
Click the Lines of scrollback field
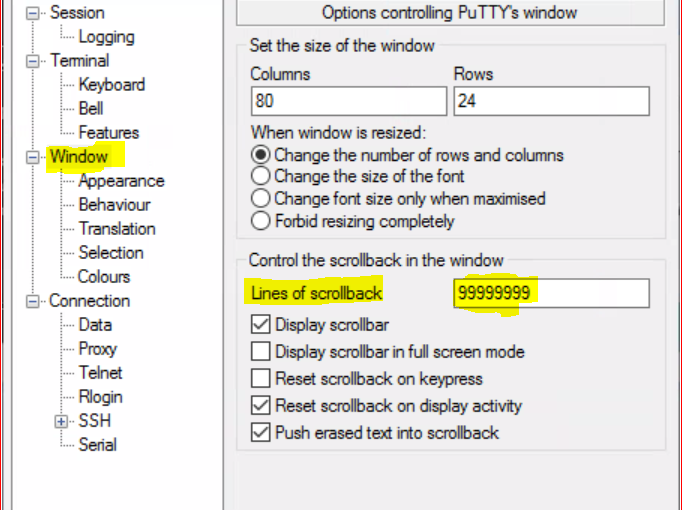coord(550,293)
